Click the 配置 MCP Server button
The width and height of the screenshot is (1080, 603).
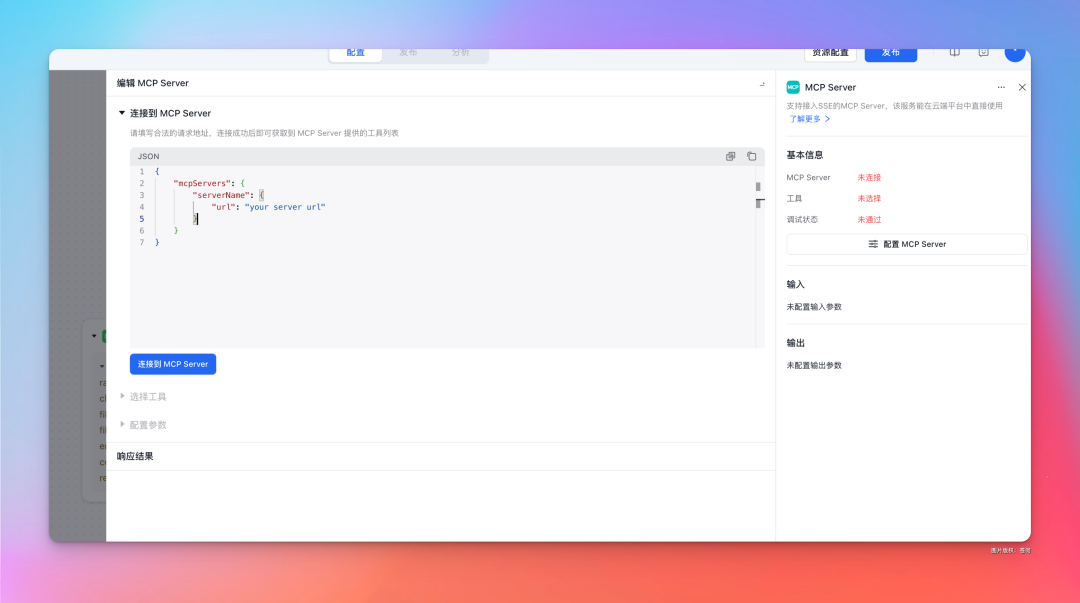click(x=906, y=244)
